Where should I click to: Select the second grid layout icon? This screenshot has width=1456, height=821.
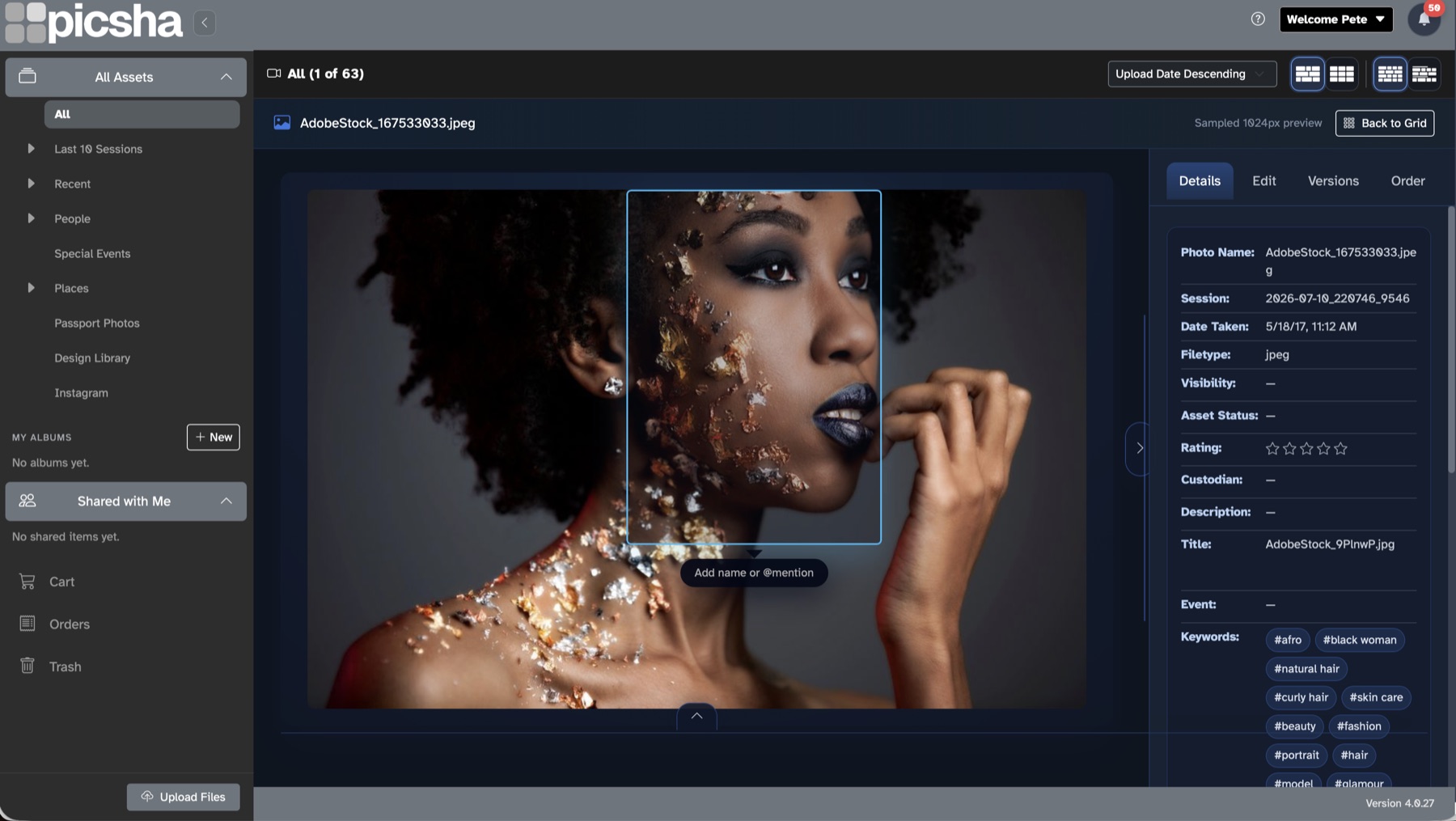[x=1342, y=74]
